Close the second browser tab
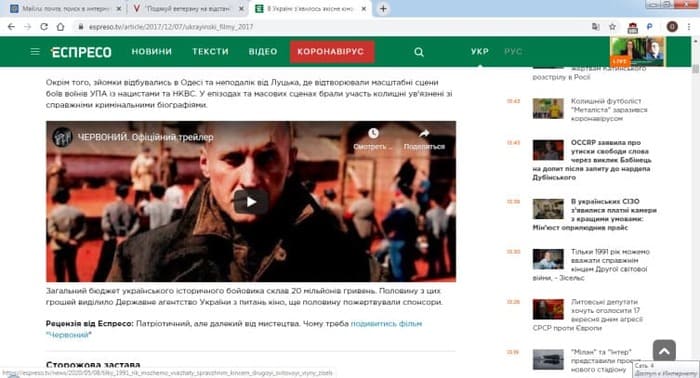The image size is (700, 378). coord(241,8)
